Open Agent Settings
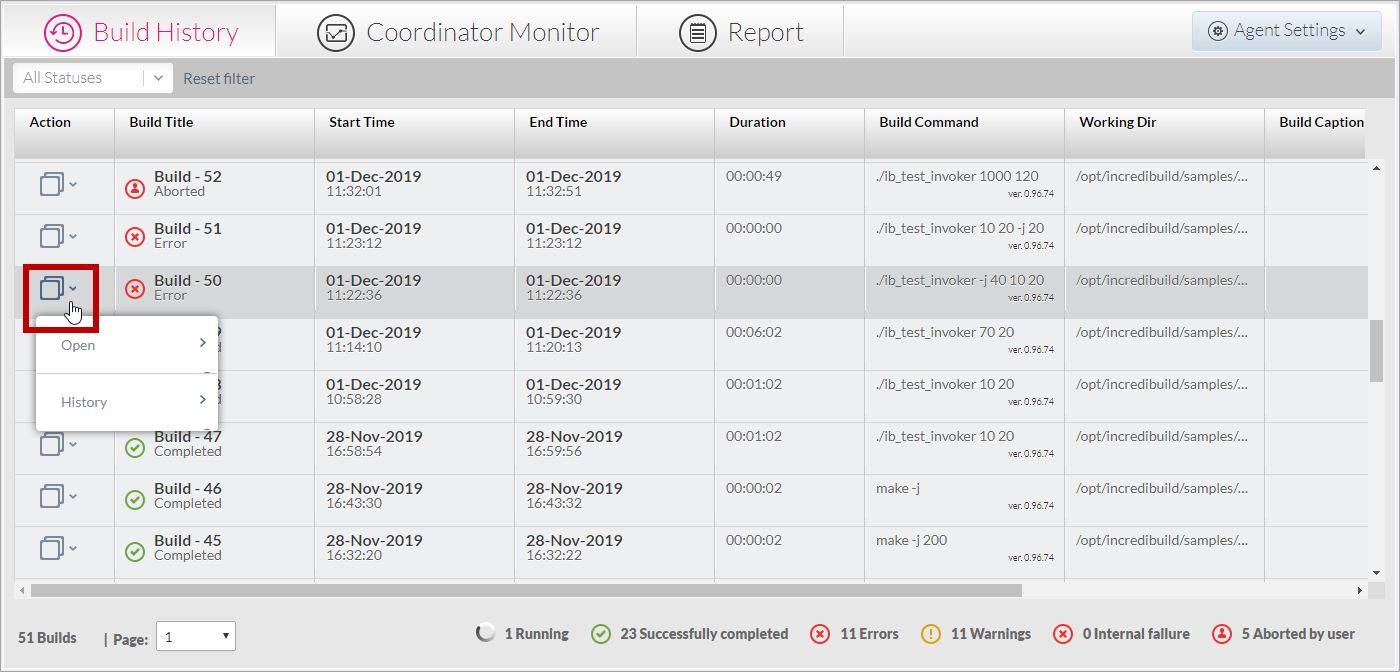 pos(1286,30)
